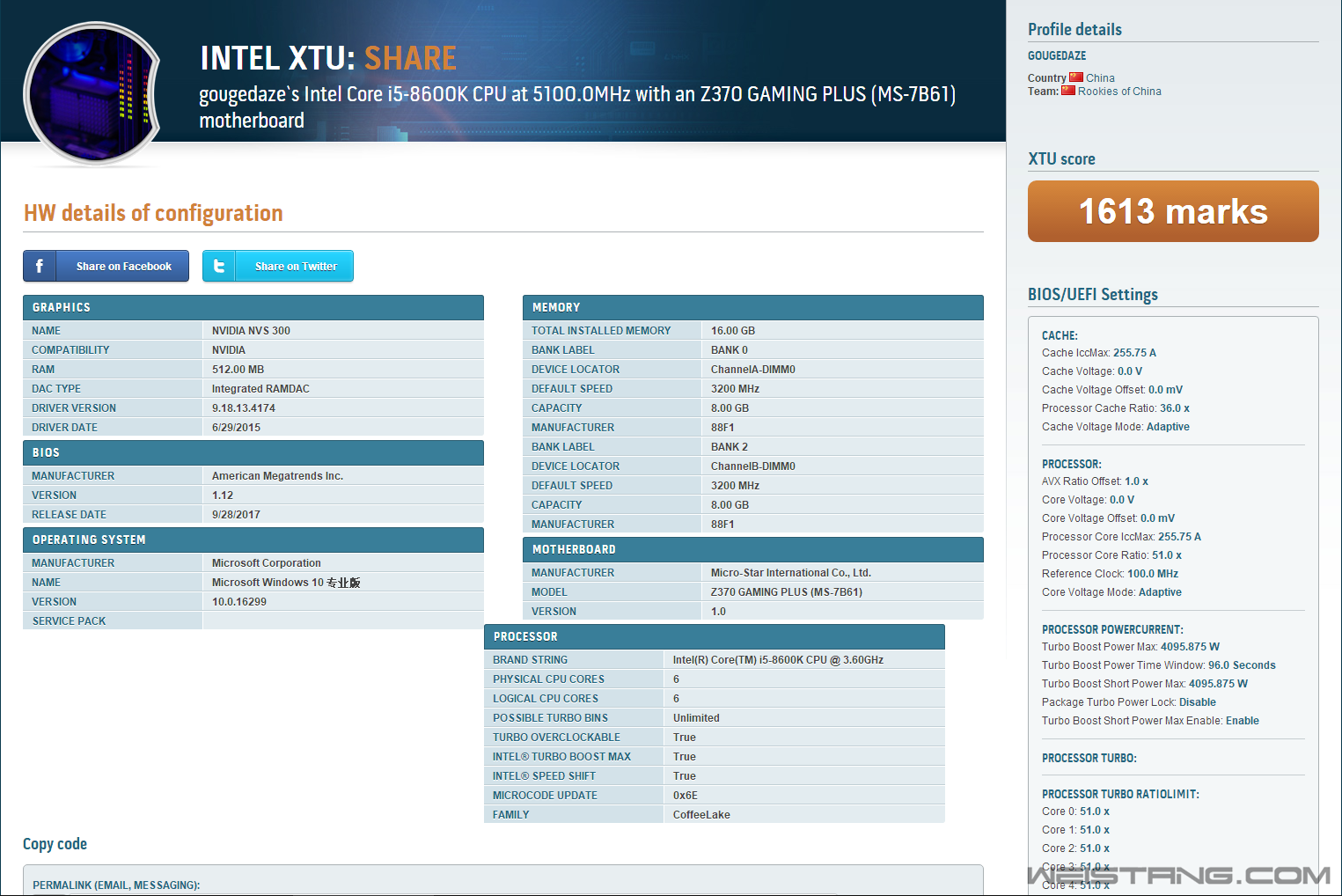Select Processor Core Ratio 51.0 x
The height and width of the screenshot is (896, 1342).
(1111, 555)
